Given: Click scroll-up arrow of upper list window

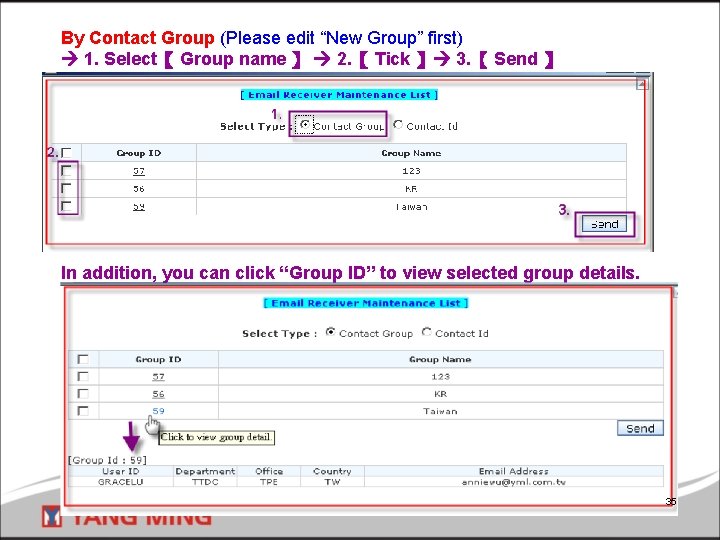Looking at the screenshot, I should pyautogui.click(x=641, y=84).
